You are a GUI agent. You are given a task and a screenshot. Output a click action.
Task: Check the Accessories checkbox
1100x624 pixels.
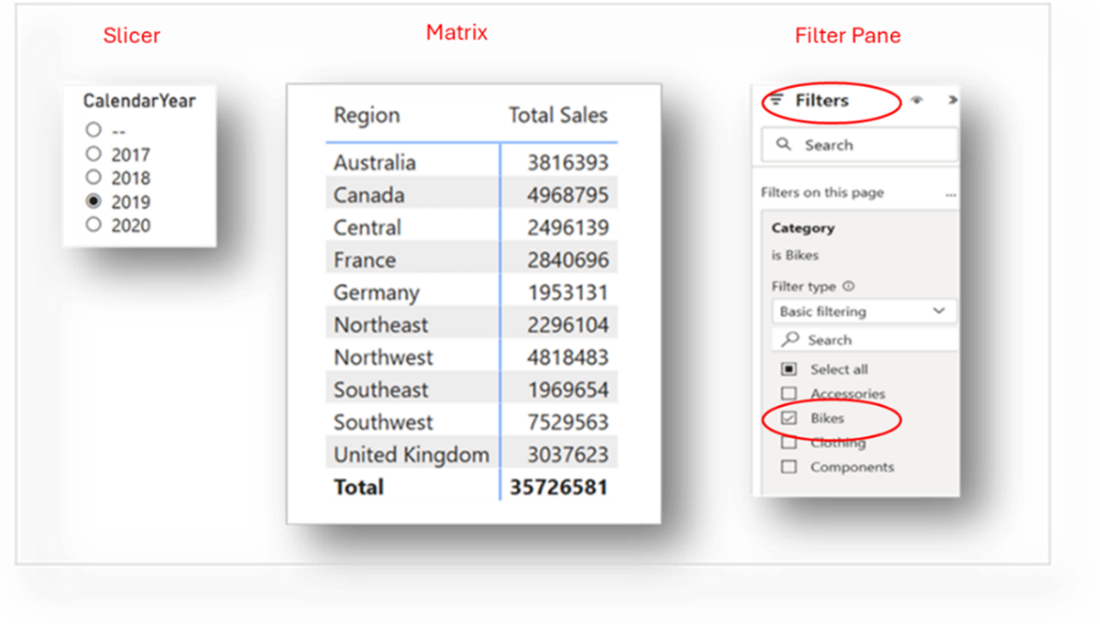(x=789, y=394)
